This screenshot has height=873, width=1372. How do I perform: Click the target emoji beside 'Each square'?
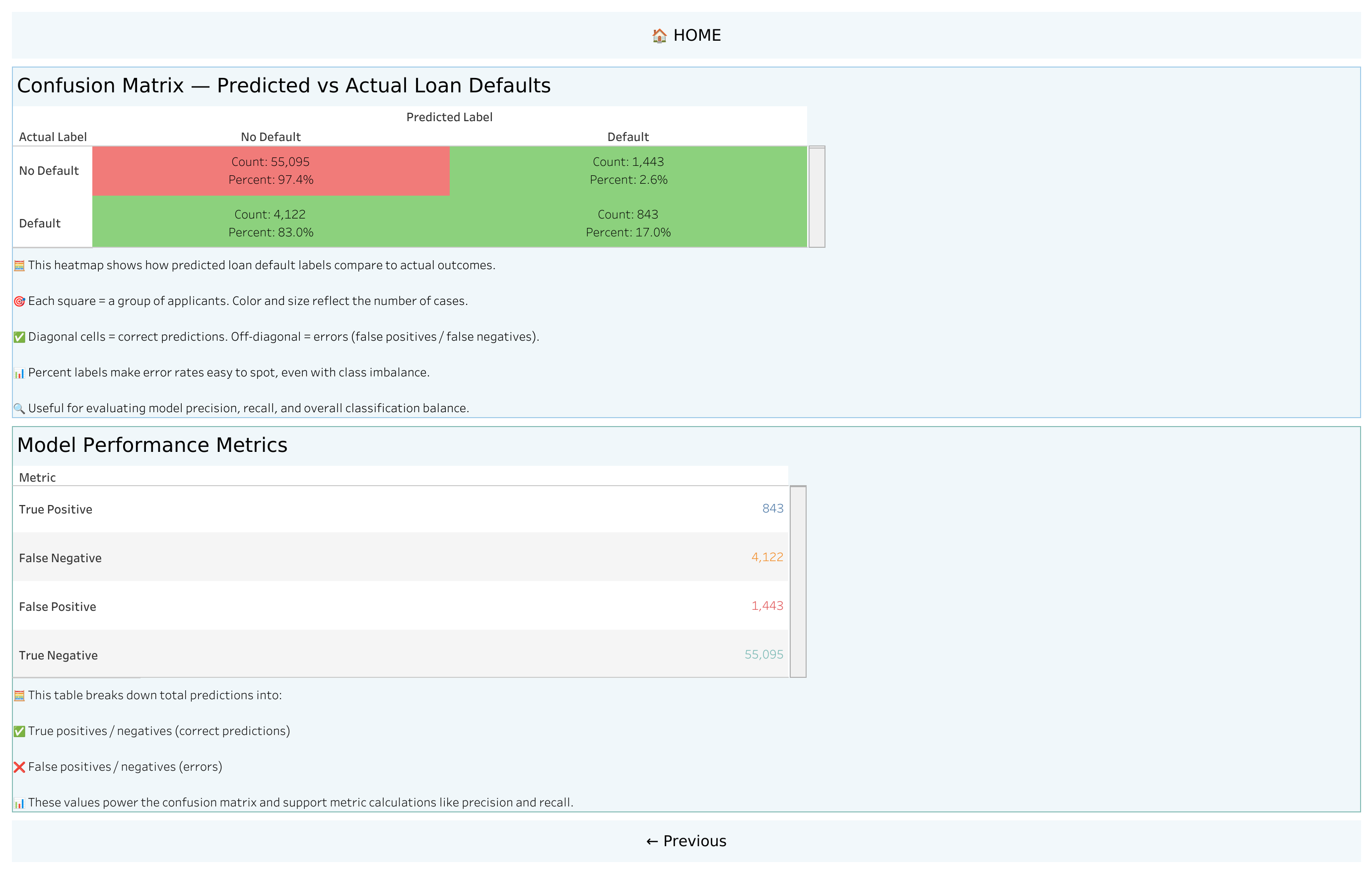19,301
